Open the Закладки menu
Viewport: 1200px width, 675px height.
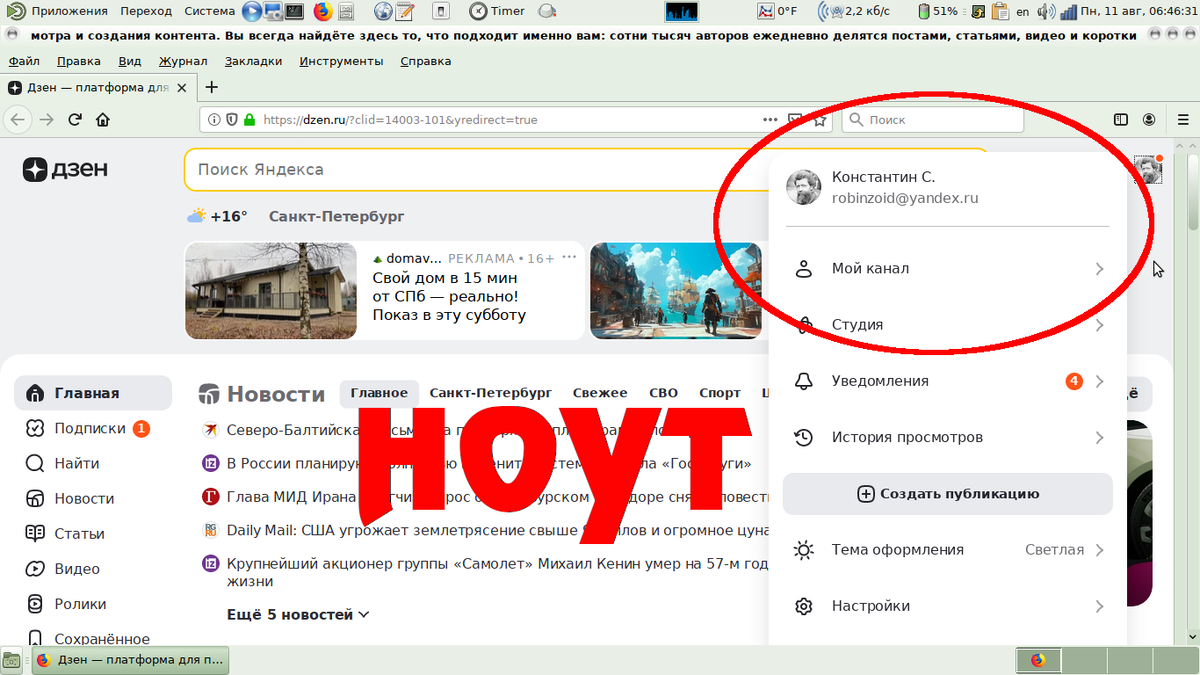click(x=253, y=60)
